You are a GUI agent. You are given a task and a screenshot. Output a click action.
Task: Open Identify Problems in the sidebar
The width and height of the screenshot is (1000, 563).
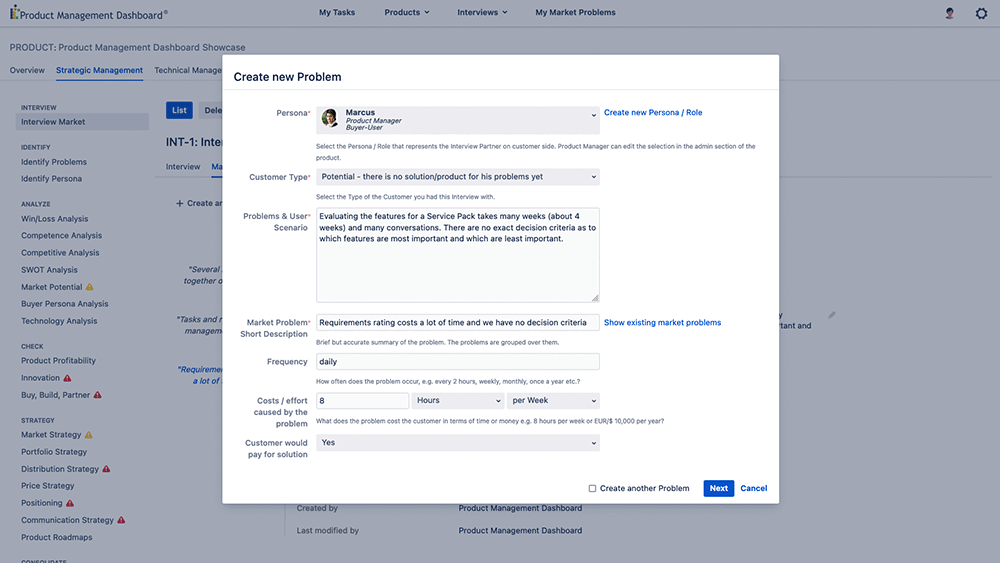click(x=54, y=162)
